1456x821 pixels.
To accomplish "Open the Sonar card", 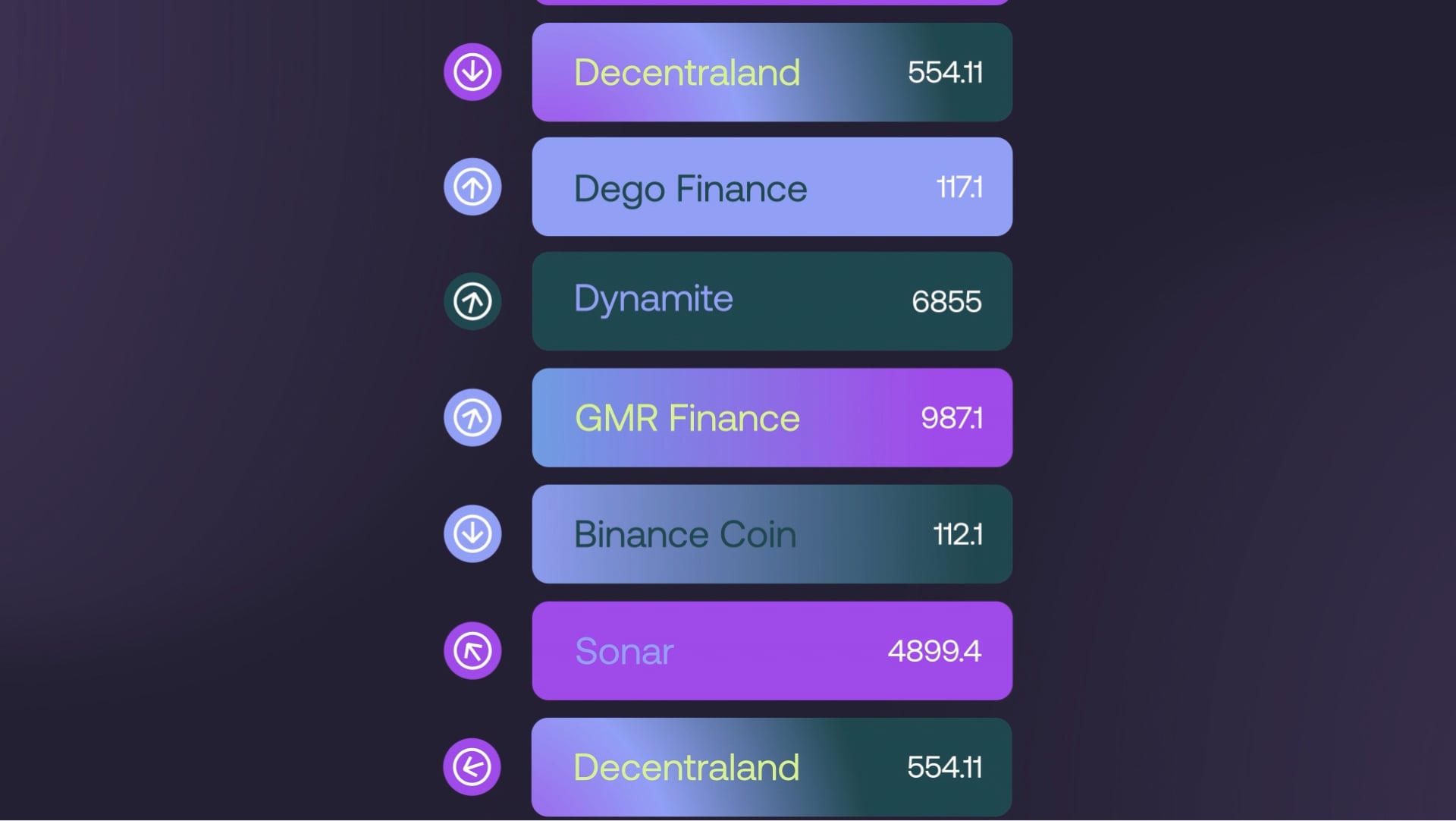I will pyautogui.click(x=771, y=650).
